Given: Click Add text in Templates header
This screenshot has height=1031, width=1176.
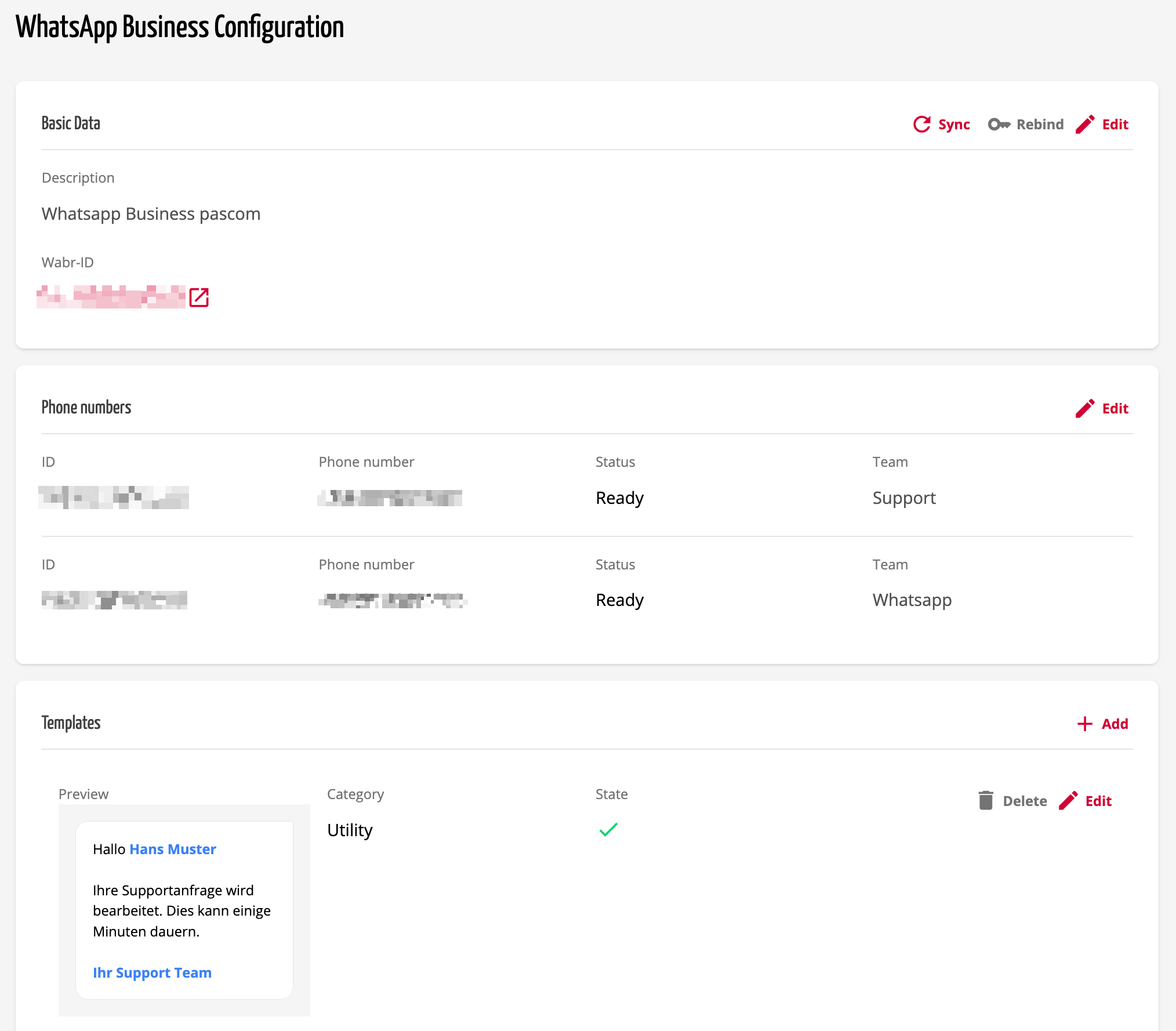Looking at the screenshot, I should click(x=1115, y=724).
